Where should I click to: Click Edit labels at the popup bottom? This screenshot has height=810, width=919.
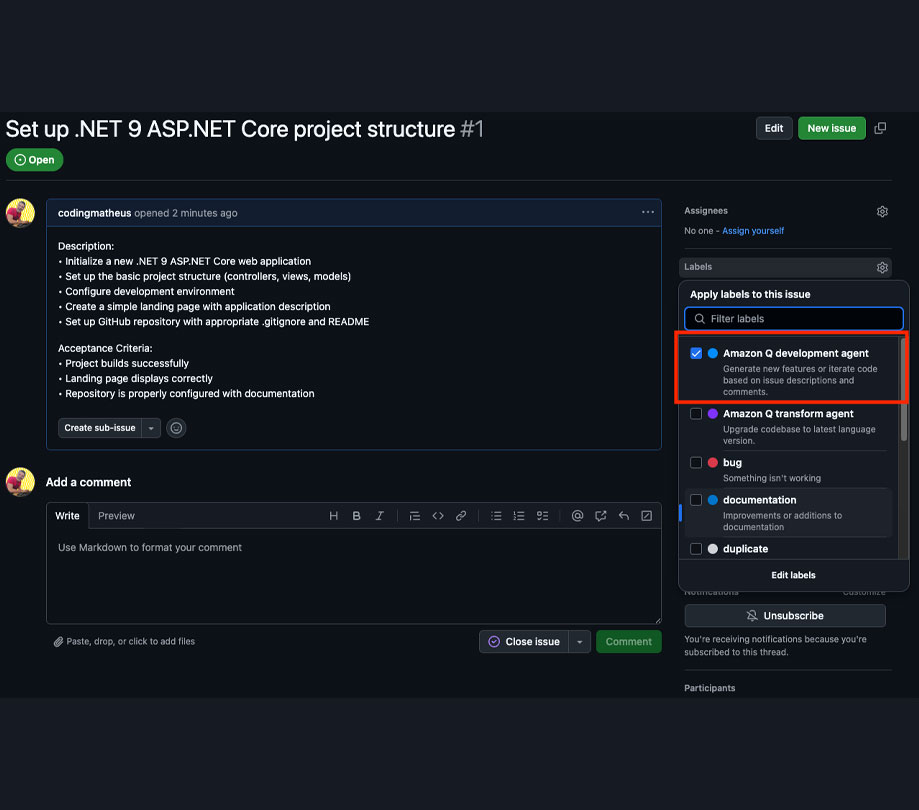coord(793,576)
